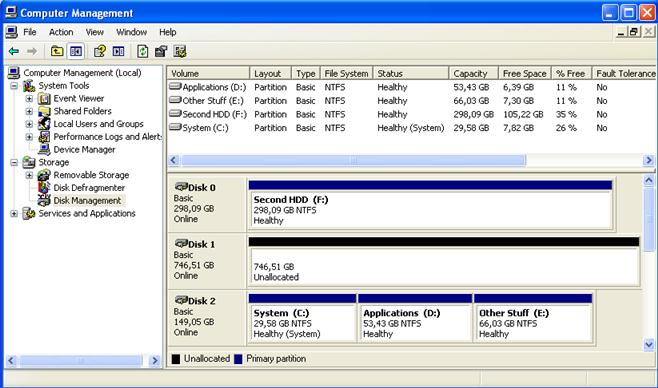Select Shared Folders icon in tree
658x388 pixels.
click(44, 111)
